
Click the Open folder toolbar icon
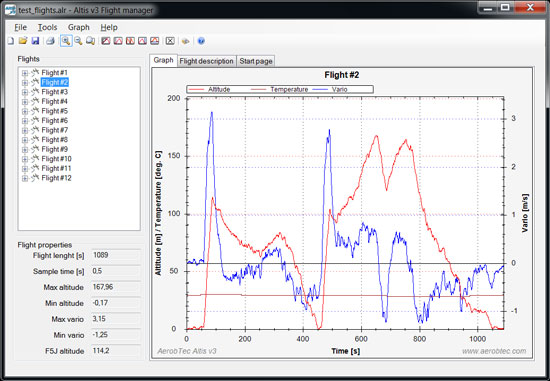point(23,41)
